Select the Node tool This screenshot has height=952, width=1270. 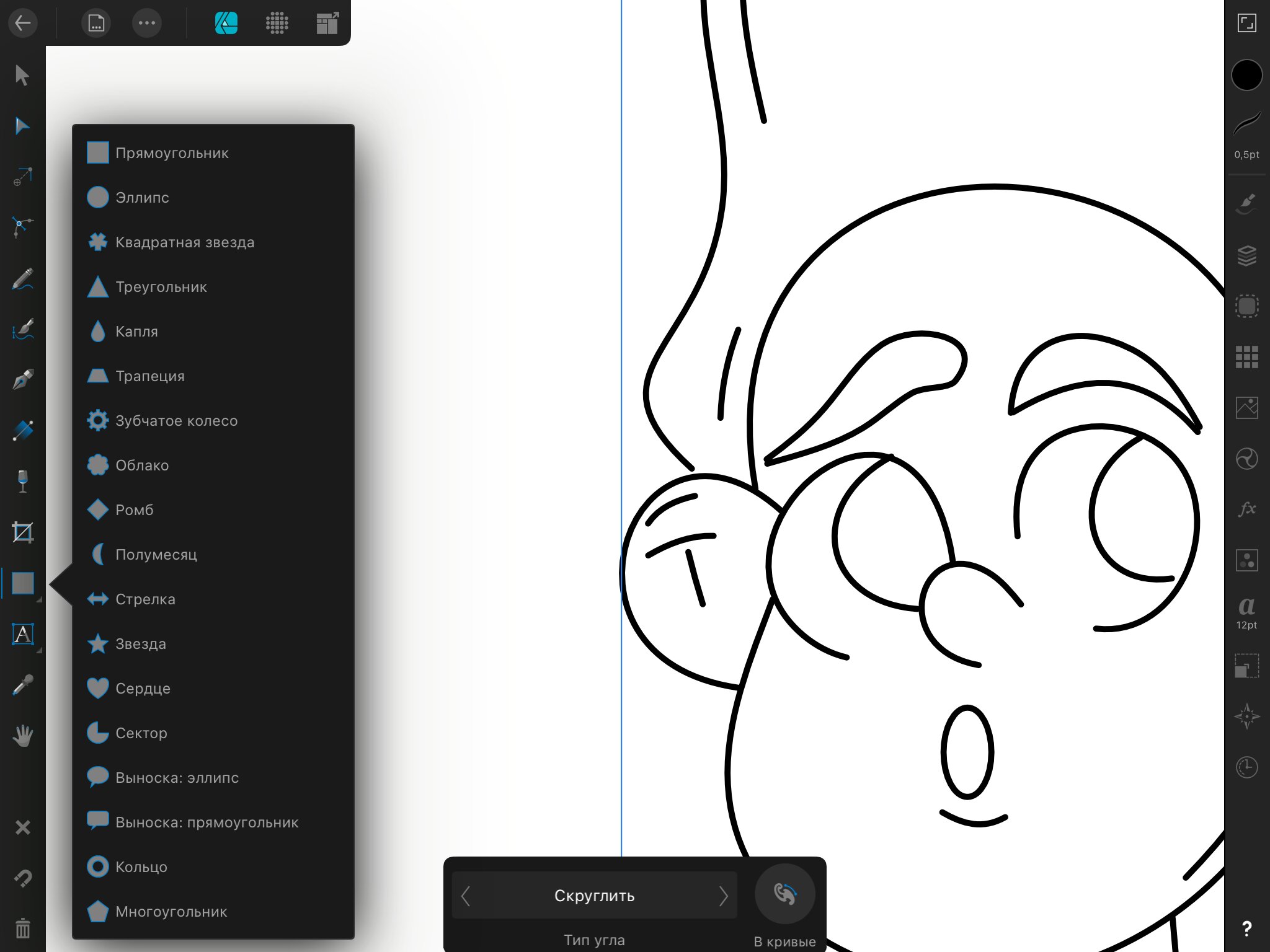(22, 126)
